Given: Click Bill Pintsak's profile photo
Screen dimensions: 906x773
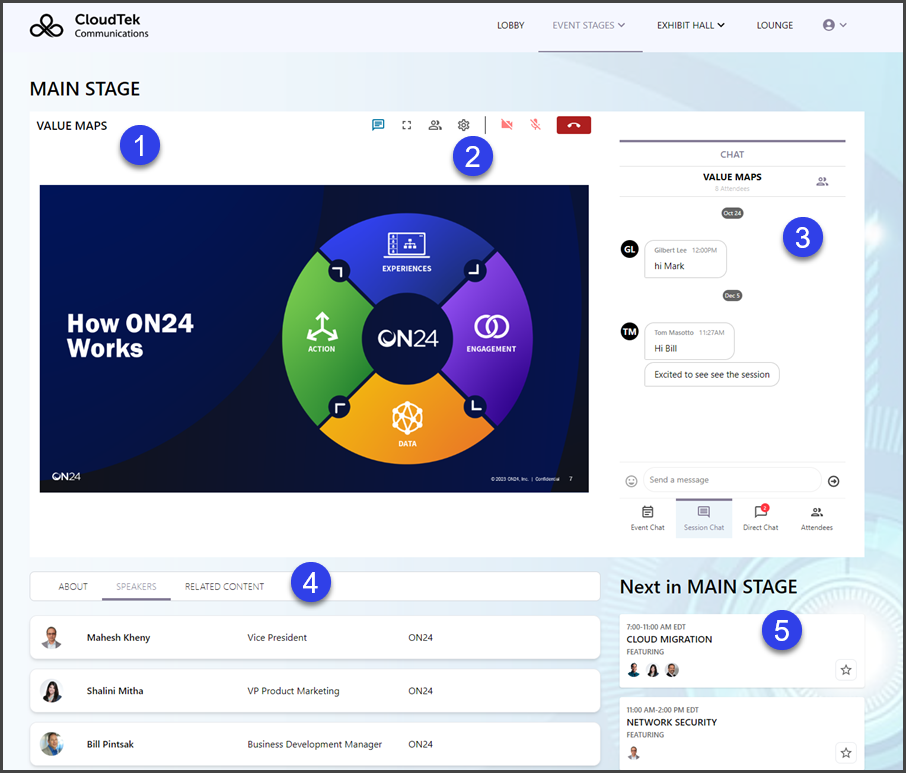Looking at the screenshot, I should (51, 744).
